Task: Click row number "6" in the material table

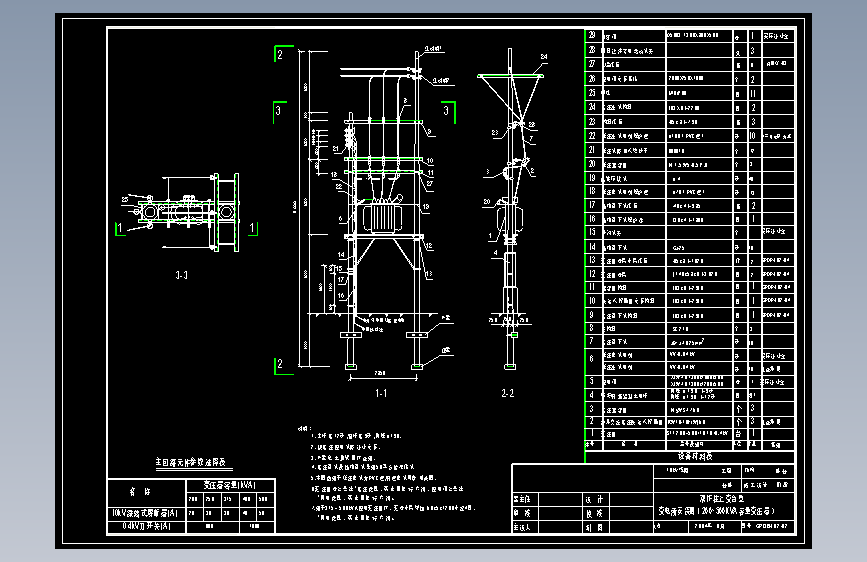Action: [591, 358]
